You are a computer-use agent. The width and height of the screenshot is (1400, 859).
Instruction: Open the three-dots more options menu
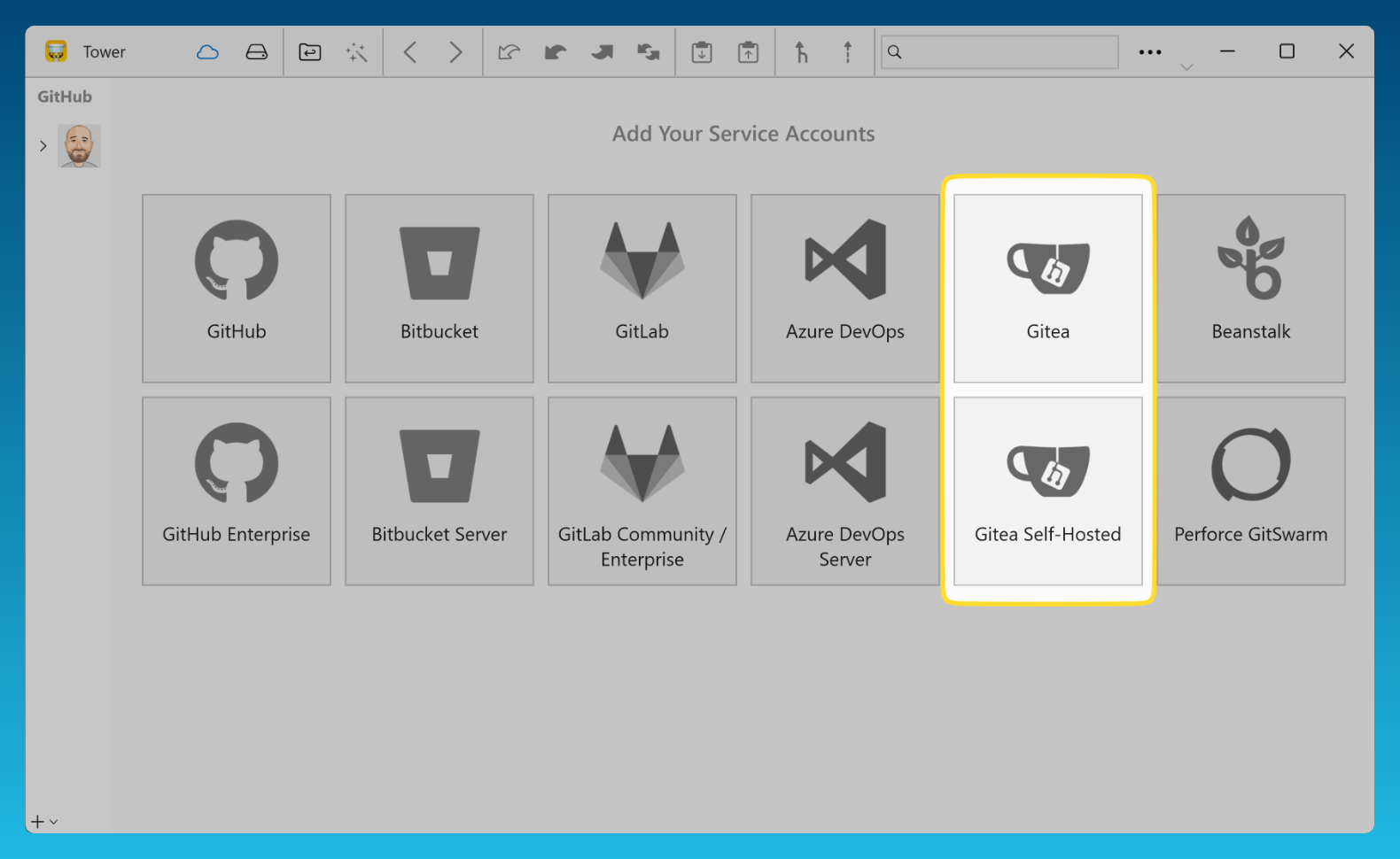[1149, 52]
